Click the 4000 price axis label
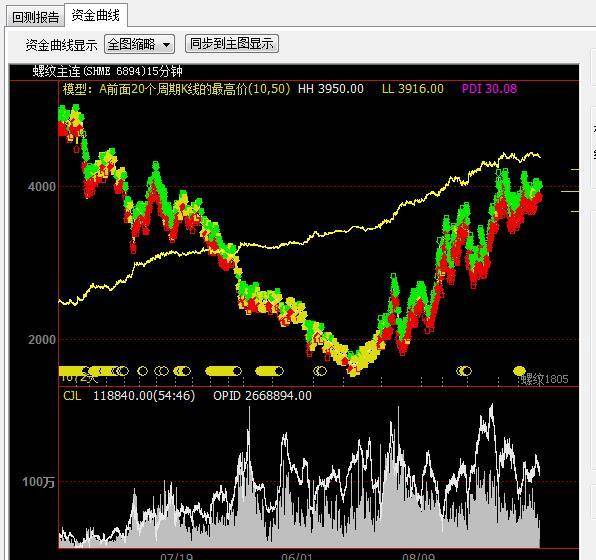The image size is (596, 560). [x=42, y=186]
